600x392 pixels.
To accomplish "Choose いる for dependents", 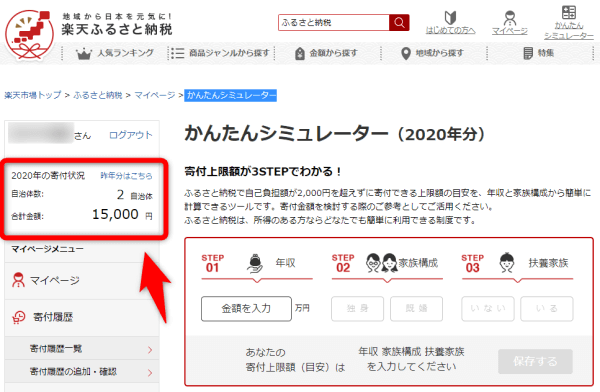I will [546, 309].
